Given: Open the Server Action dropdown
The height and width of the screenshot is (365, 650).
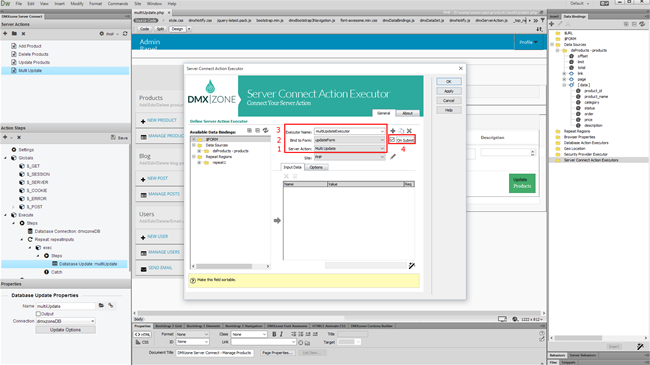Looking at the screenshot, I should point(349,148).
